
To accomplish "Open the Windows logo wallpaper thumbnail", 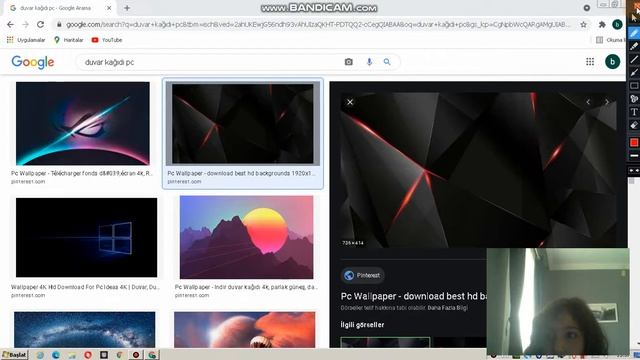I will click(87, 238).
